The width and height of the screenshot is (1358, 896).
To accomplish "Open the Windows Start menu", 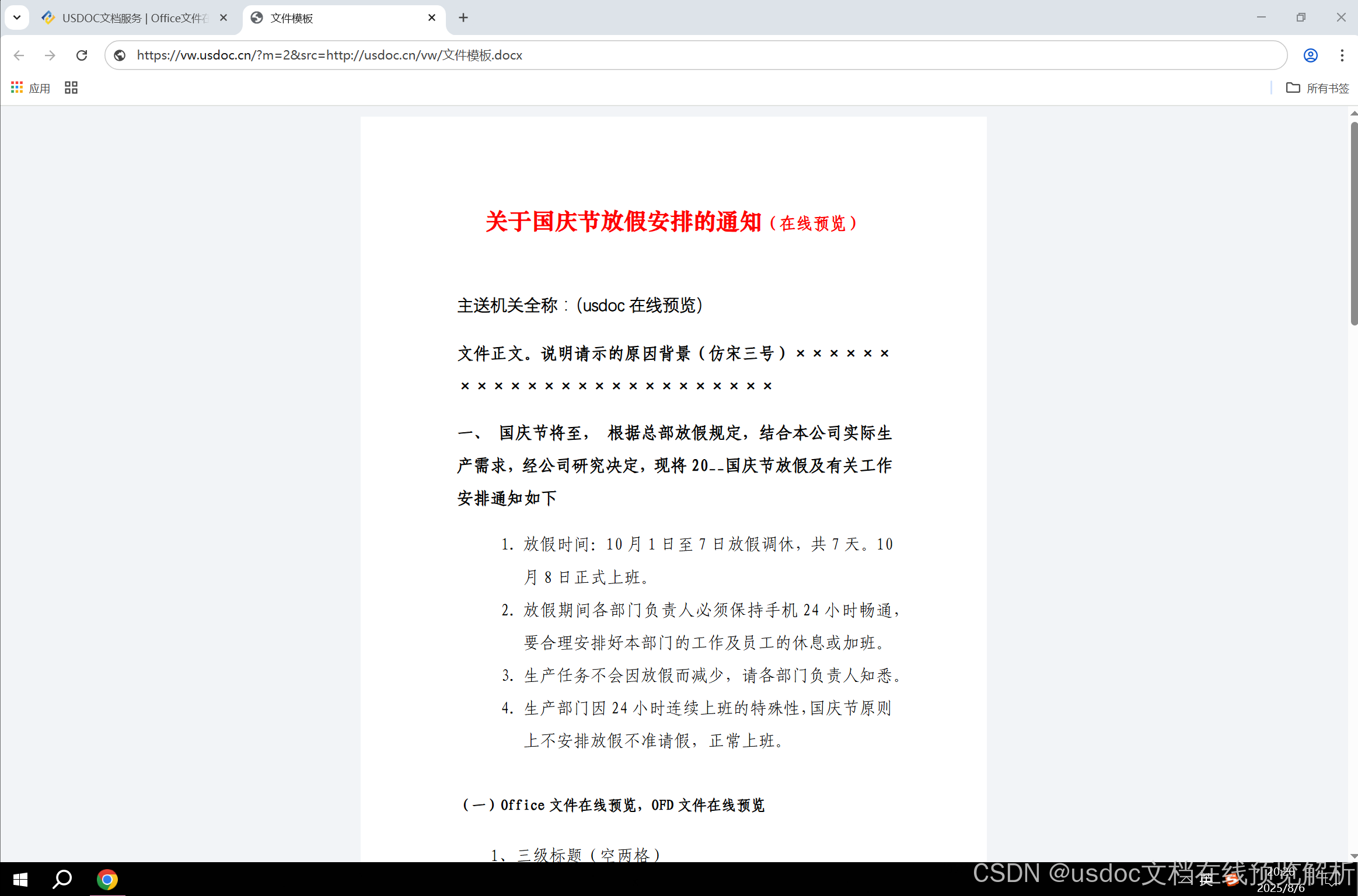I will coord(20,880).
